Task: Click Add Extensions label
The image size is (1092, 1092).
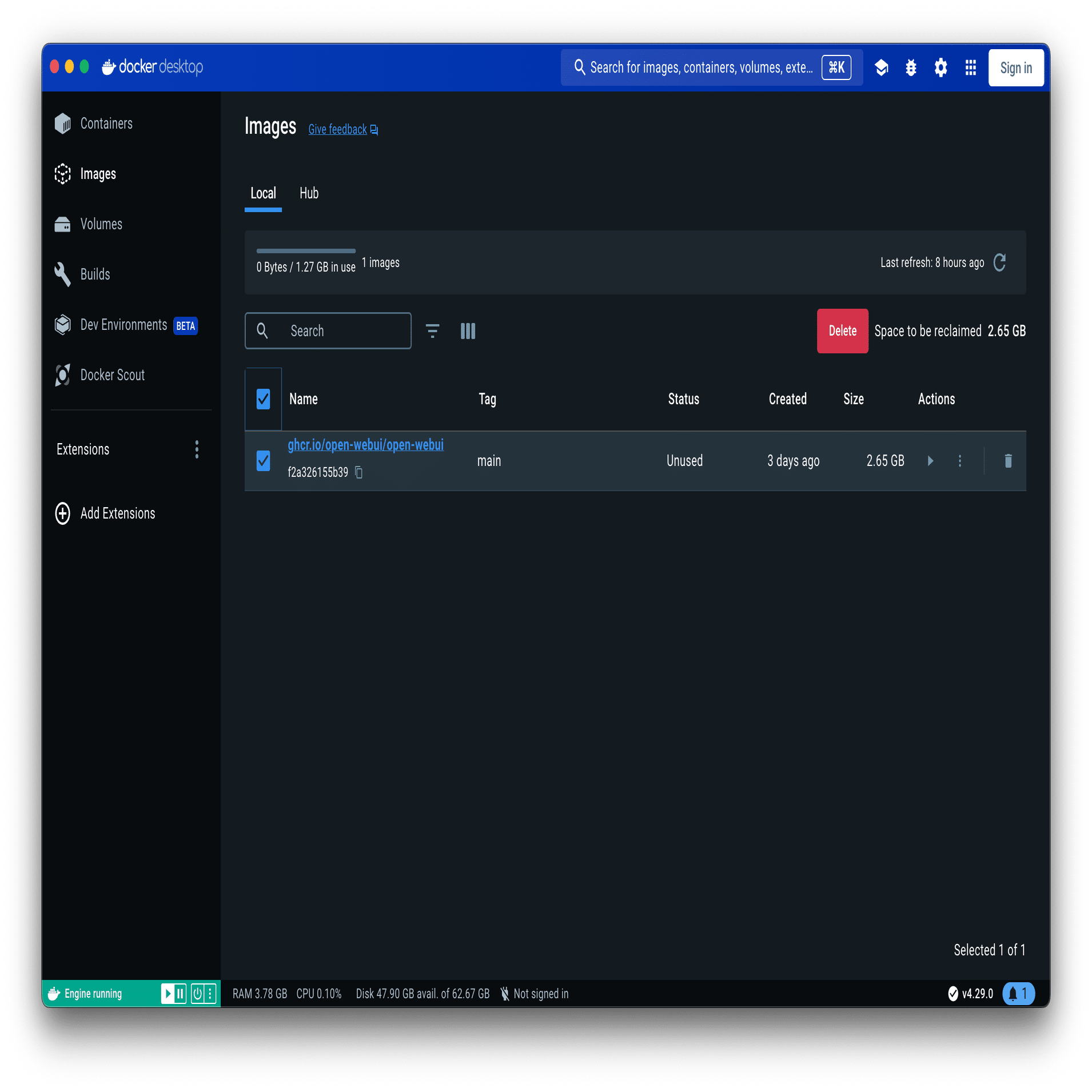Action: point(118,513)
